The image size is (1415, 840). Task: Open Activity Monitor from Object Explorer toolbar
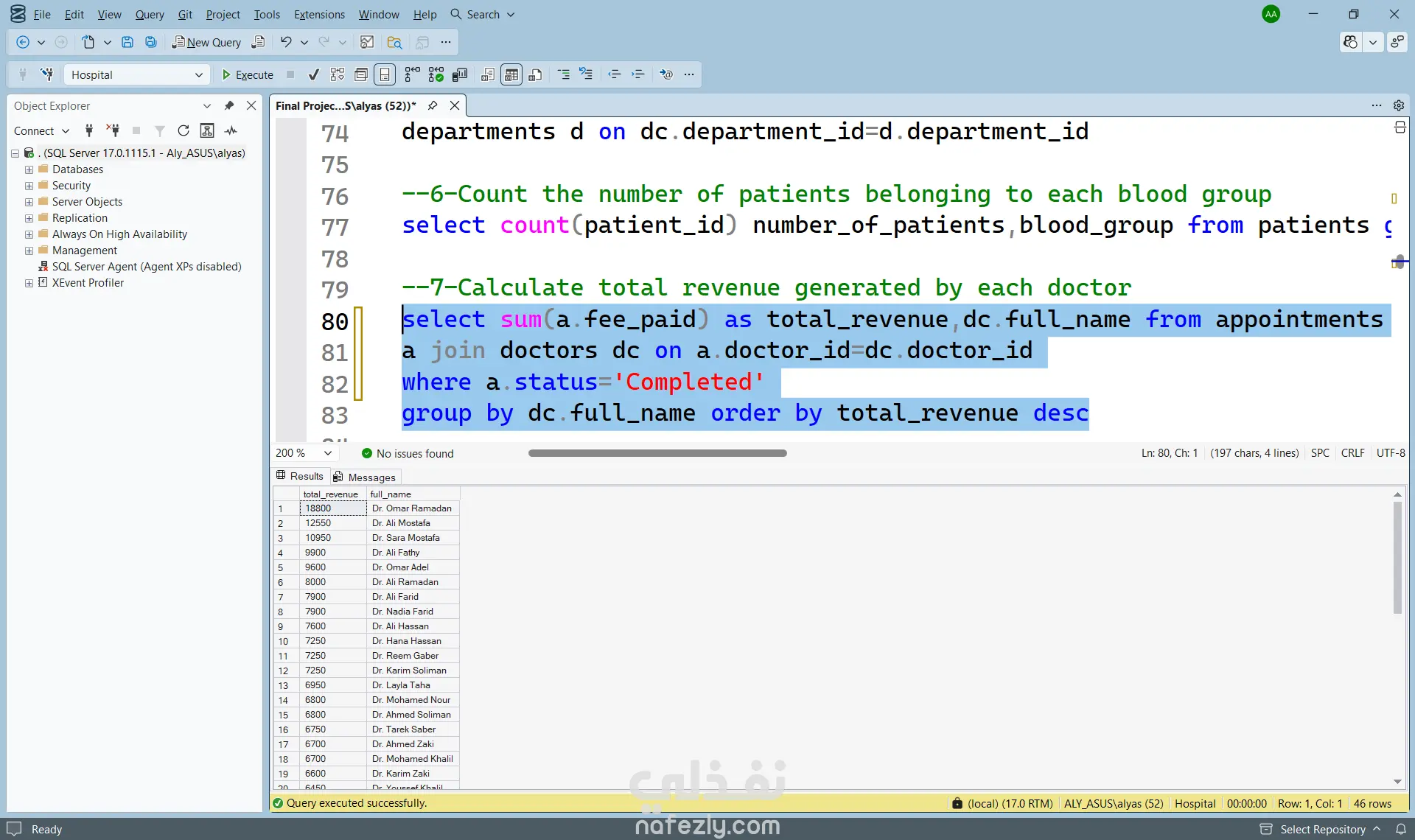coord(231,130)
